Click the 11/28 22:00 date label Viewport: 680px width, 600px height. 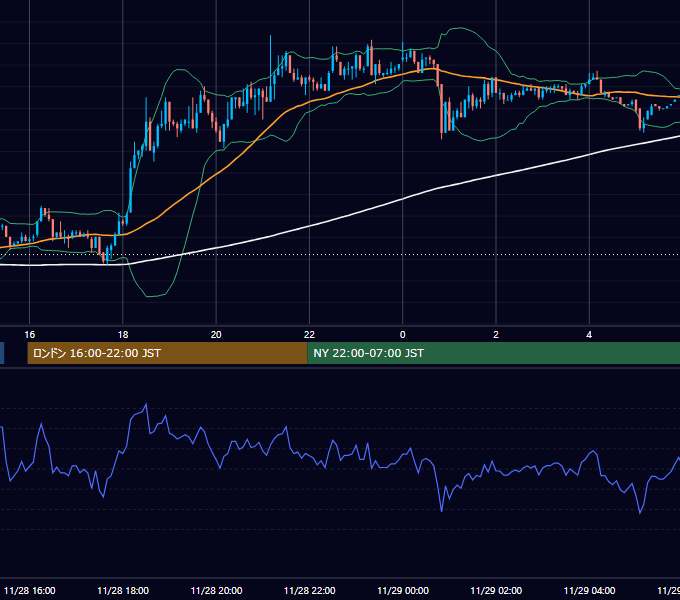pyautogui.click(x=309, y=590)
